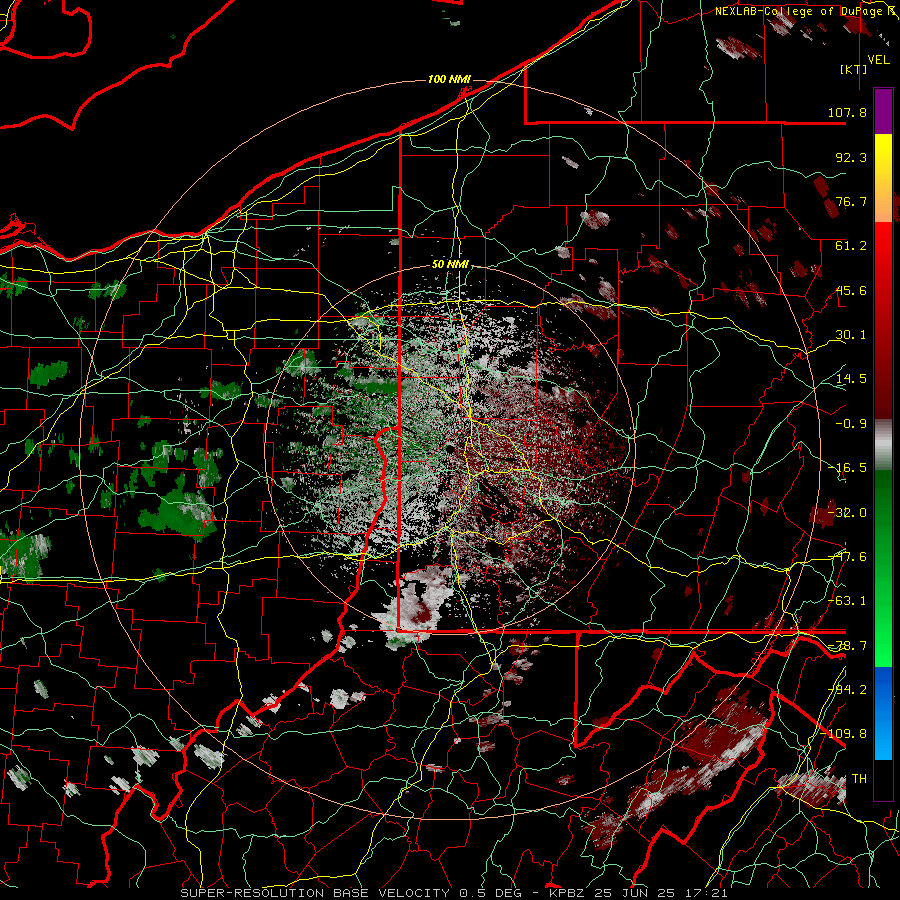
Task: Click the Super-Resolution Base Velocity caption
Action: (454, 893)
